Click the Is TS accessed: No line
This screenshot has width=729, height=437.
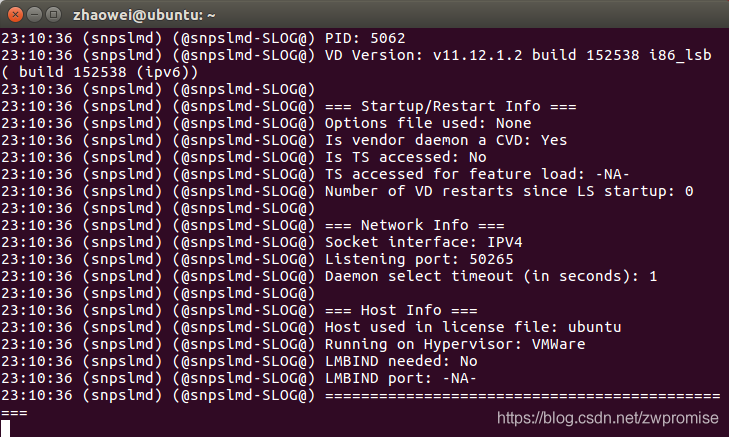pyautogui.click(x=405, y=157)
